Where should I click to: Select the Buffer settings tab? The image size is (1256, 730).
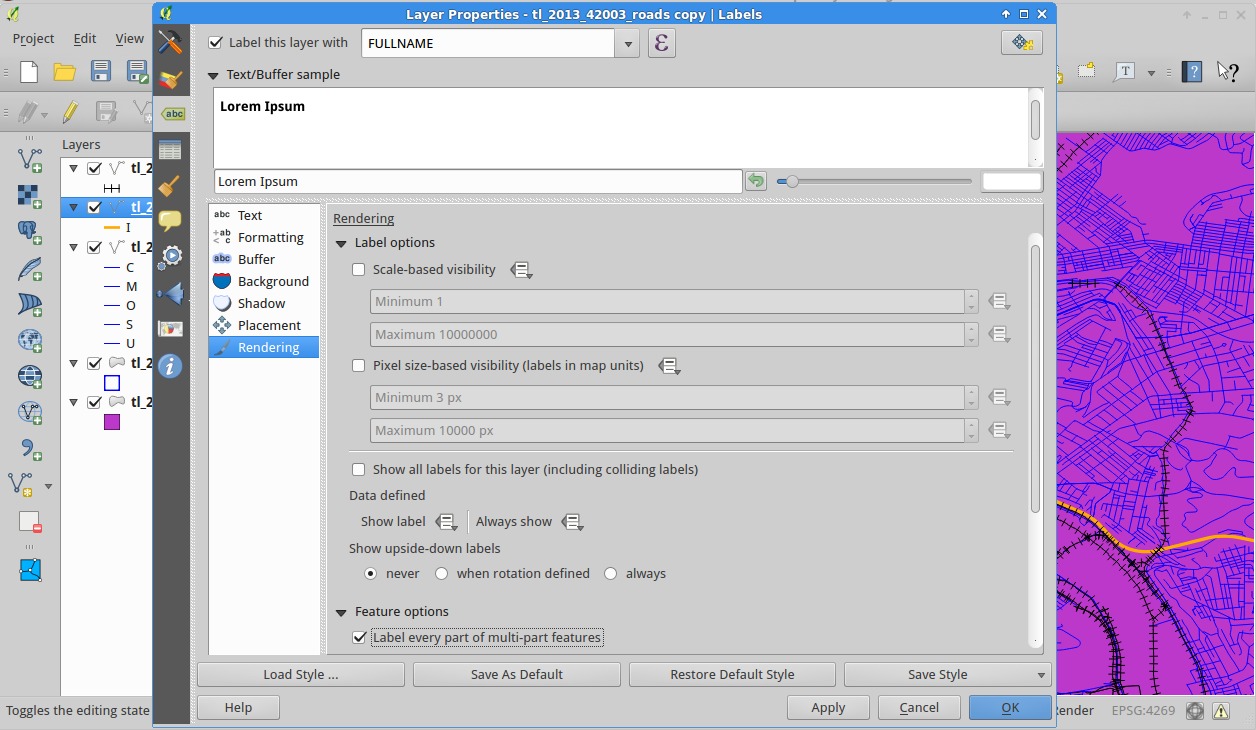[x=256, y=259]
